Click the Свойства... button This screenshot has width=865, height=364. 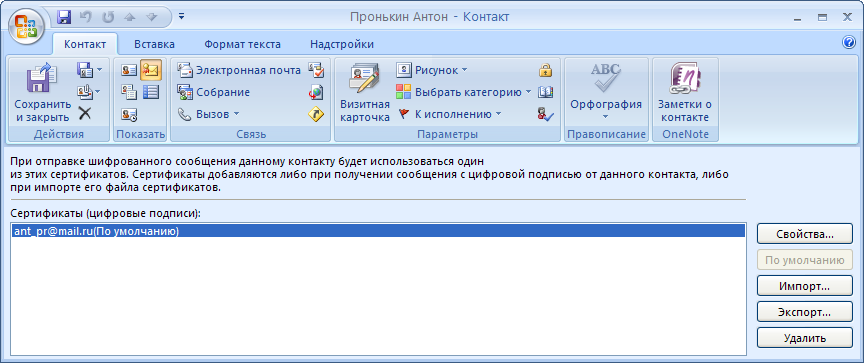coord(805,234)
